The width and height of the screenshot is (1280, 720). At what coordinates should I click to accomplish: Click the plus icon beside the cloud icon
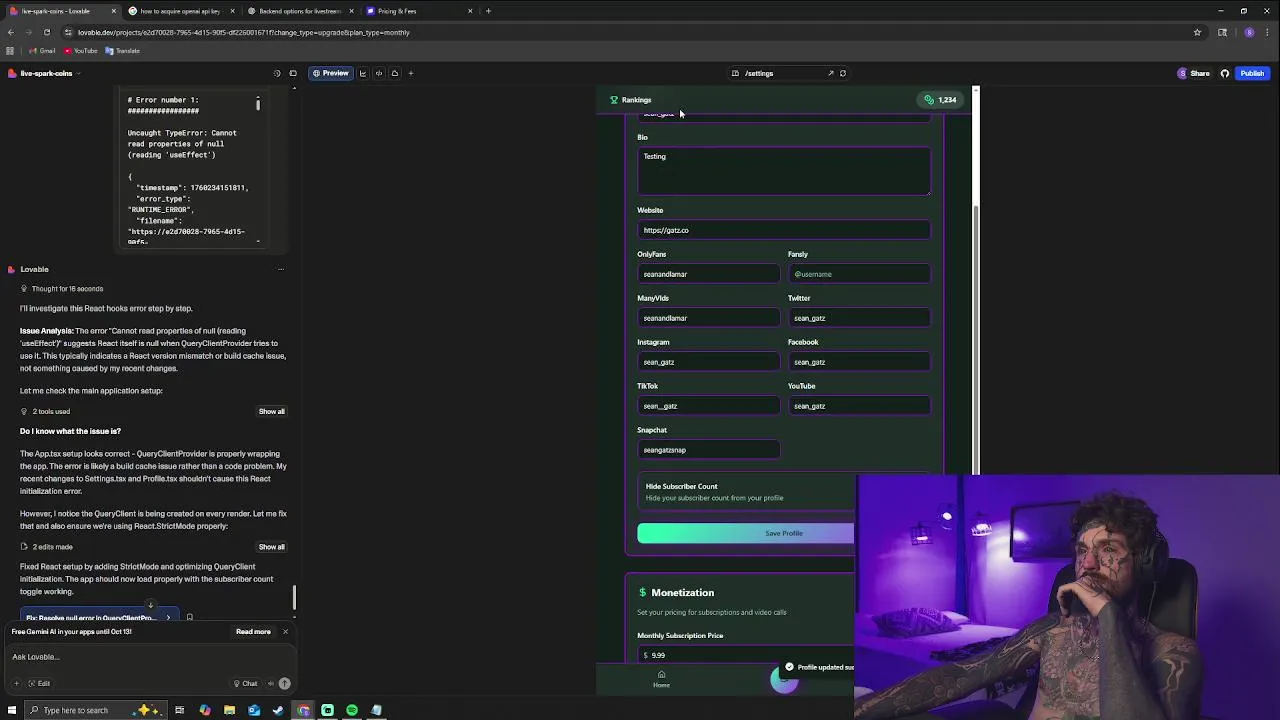pos(410,73)
